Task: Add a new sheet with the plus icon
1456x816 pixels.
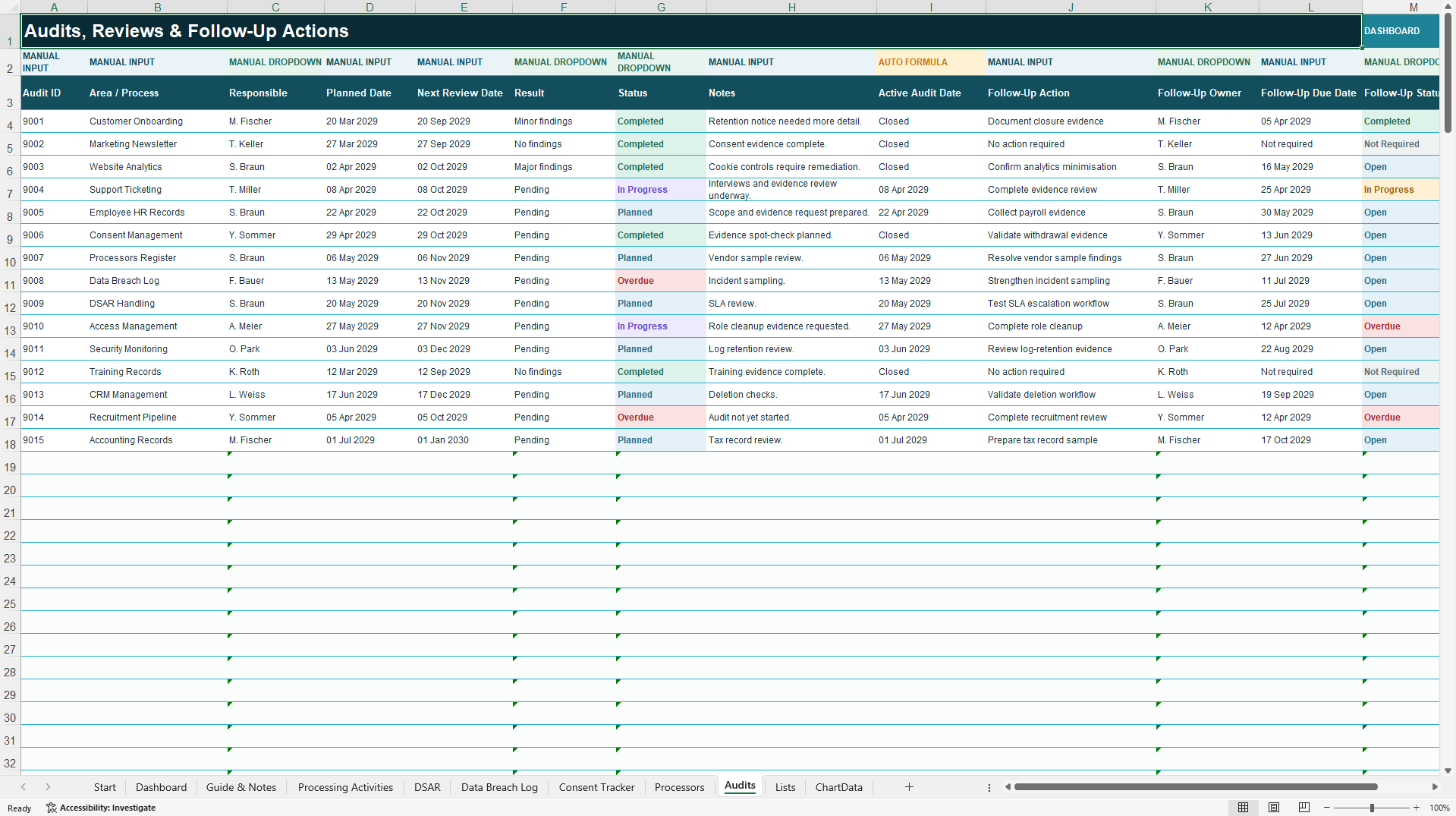Action: point(909,787)
